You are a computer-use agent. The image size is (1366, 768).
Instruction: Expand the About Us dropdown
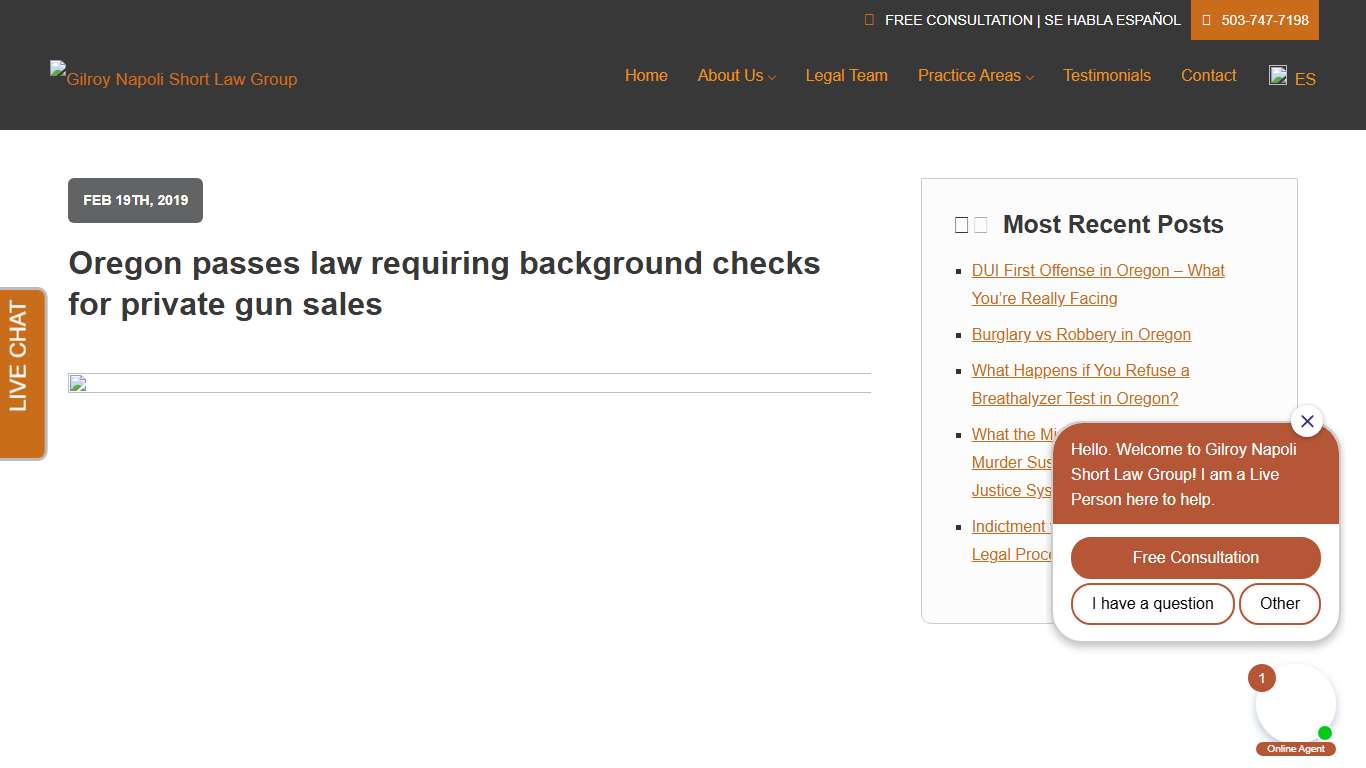[731, 75]
